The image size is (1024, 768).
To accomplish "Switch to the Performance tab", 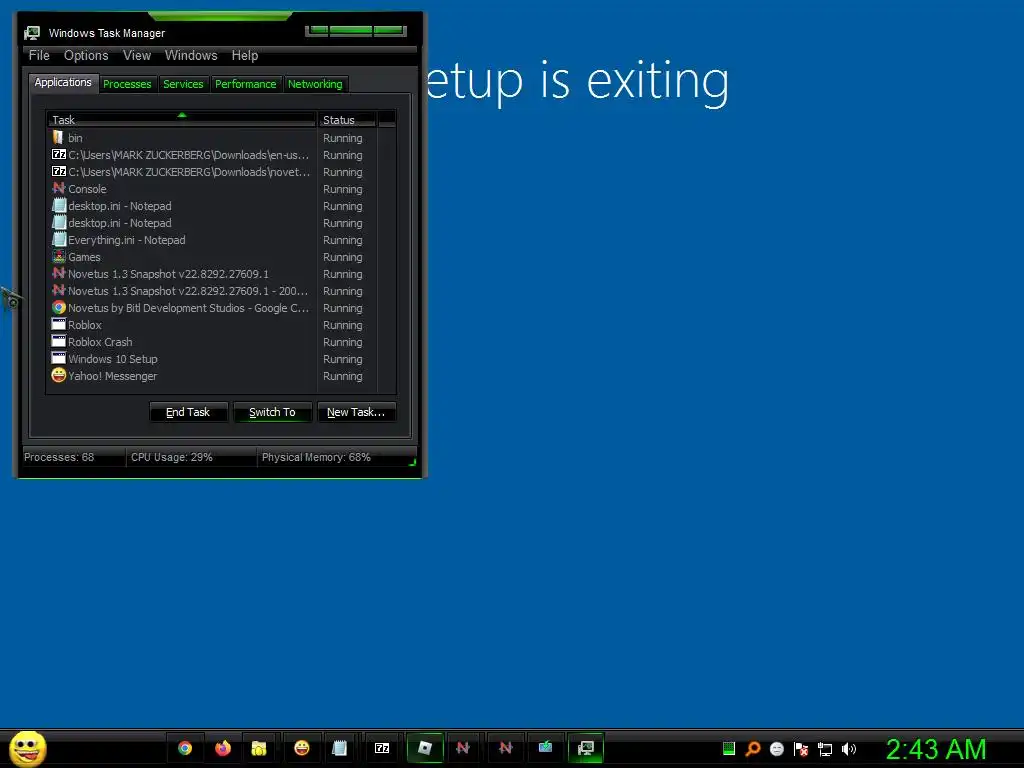I will 246,84.
